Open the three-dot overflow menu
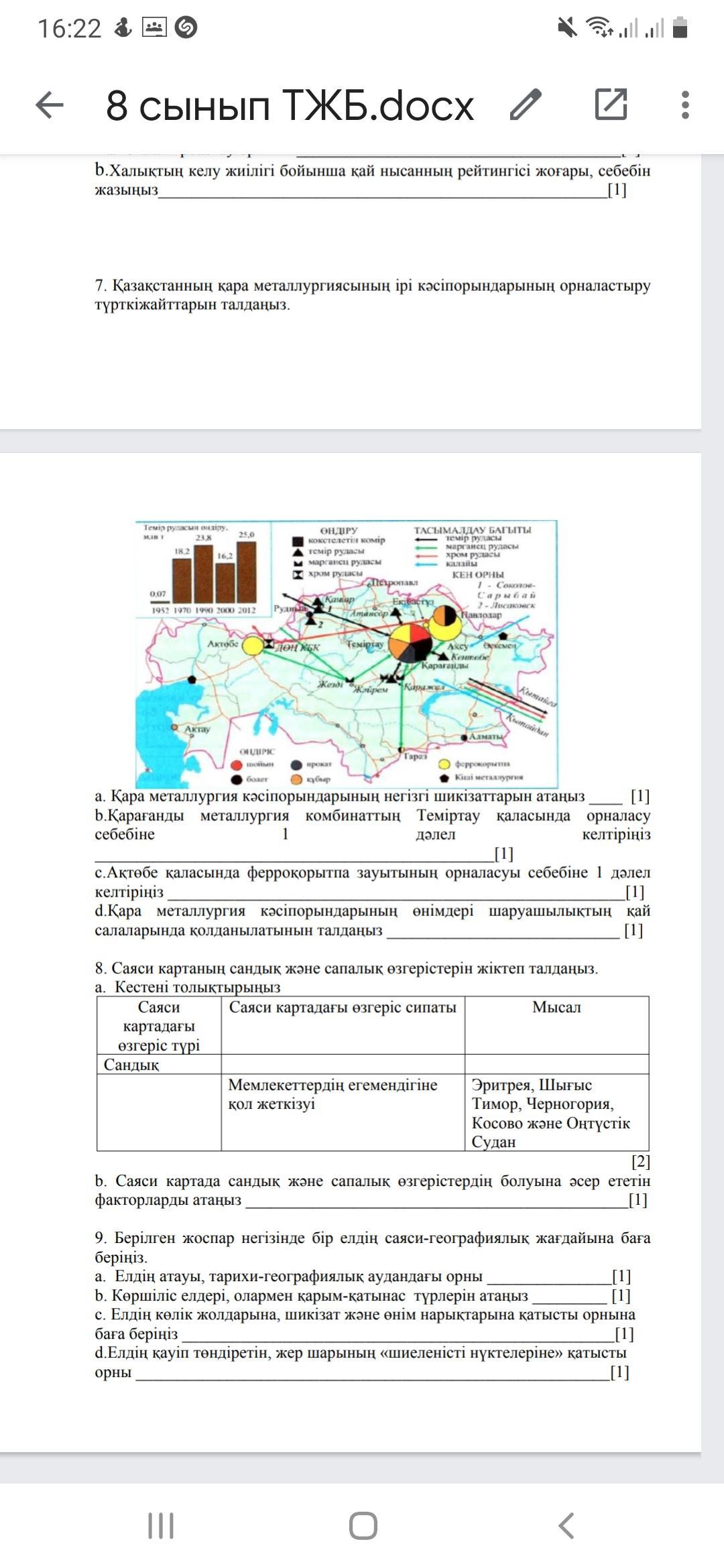The width and height of the screenshot is (724, 1568). point(684,105)
